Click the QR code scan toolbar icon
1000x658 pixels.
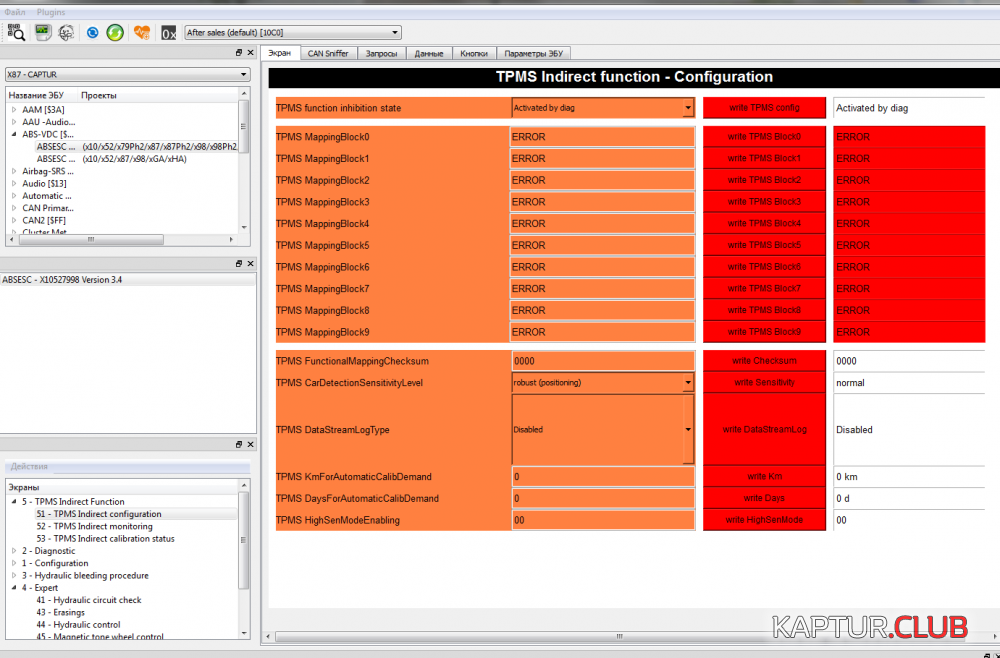[16, 32]
